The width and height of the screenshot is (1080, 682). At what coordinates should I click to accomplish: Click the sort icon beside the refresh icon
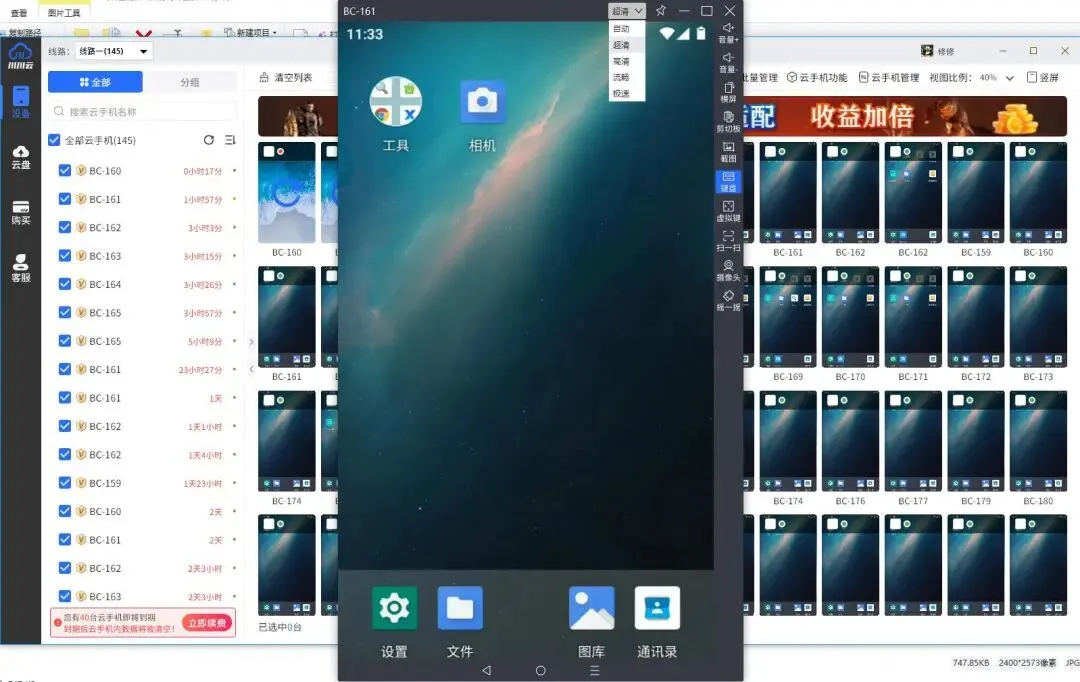[x=230, y=140]
